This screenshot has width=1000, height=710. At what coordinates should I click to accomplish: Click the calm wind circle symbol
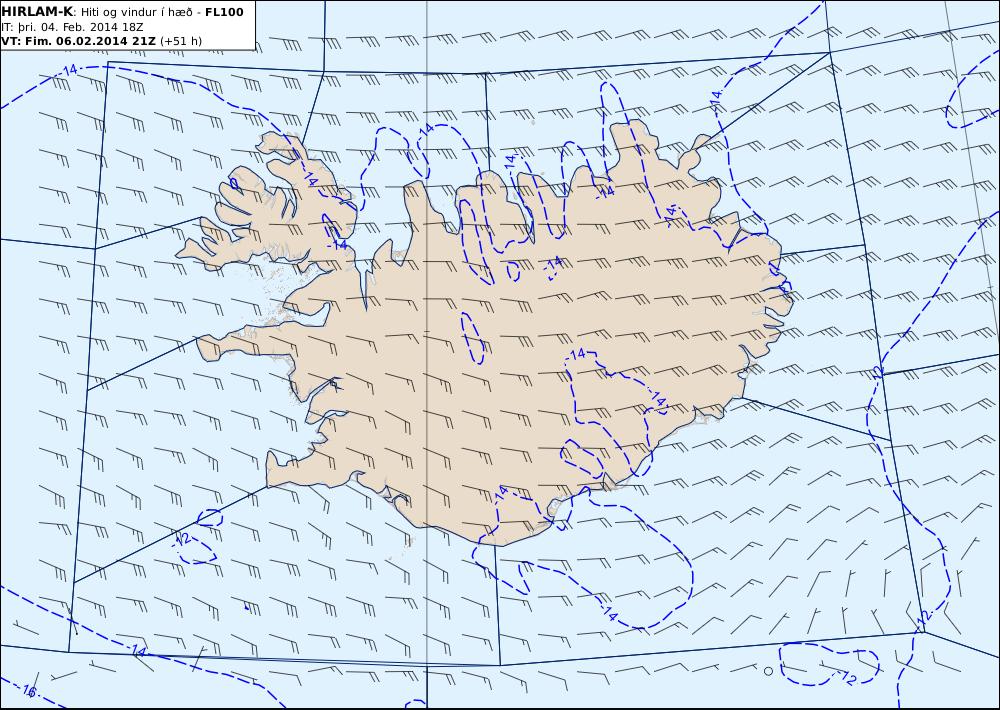[768, 671]
